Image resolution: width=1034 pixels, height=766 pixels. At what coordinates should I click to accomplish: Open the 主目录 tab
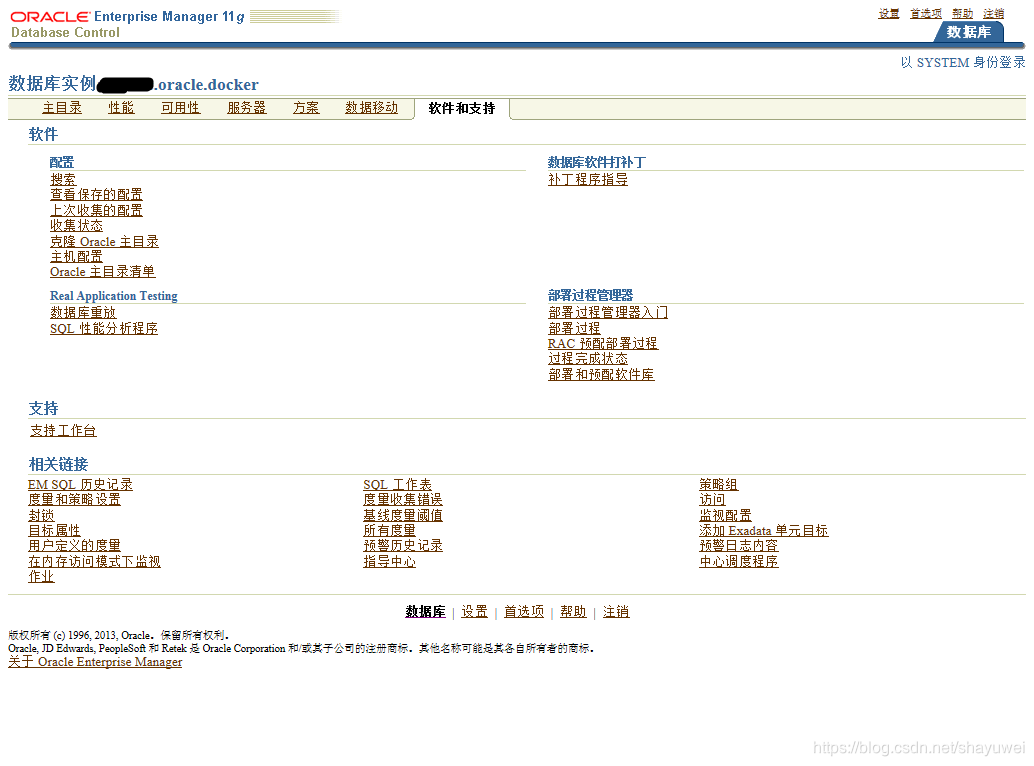(x=62, y=108)
